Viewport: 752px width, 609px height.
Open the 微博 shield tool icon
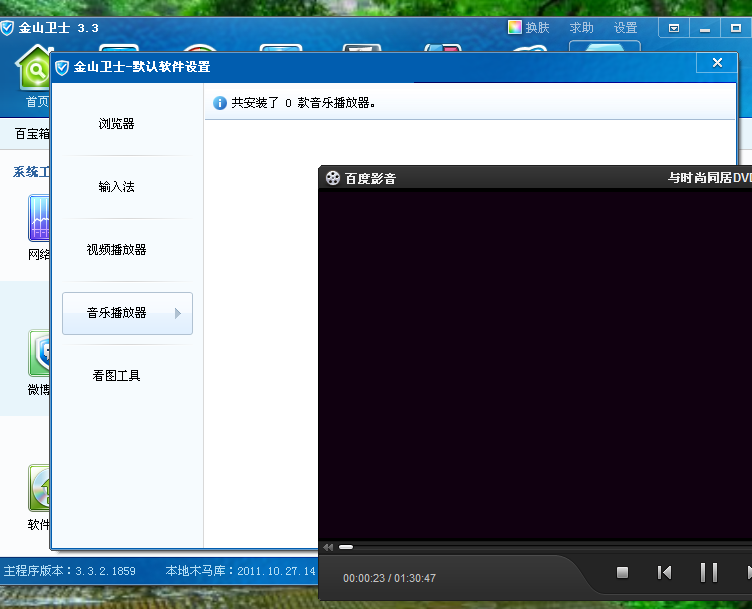[38, 353]
